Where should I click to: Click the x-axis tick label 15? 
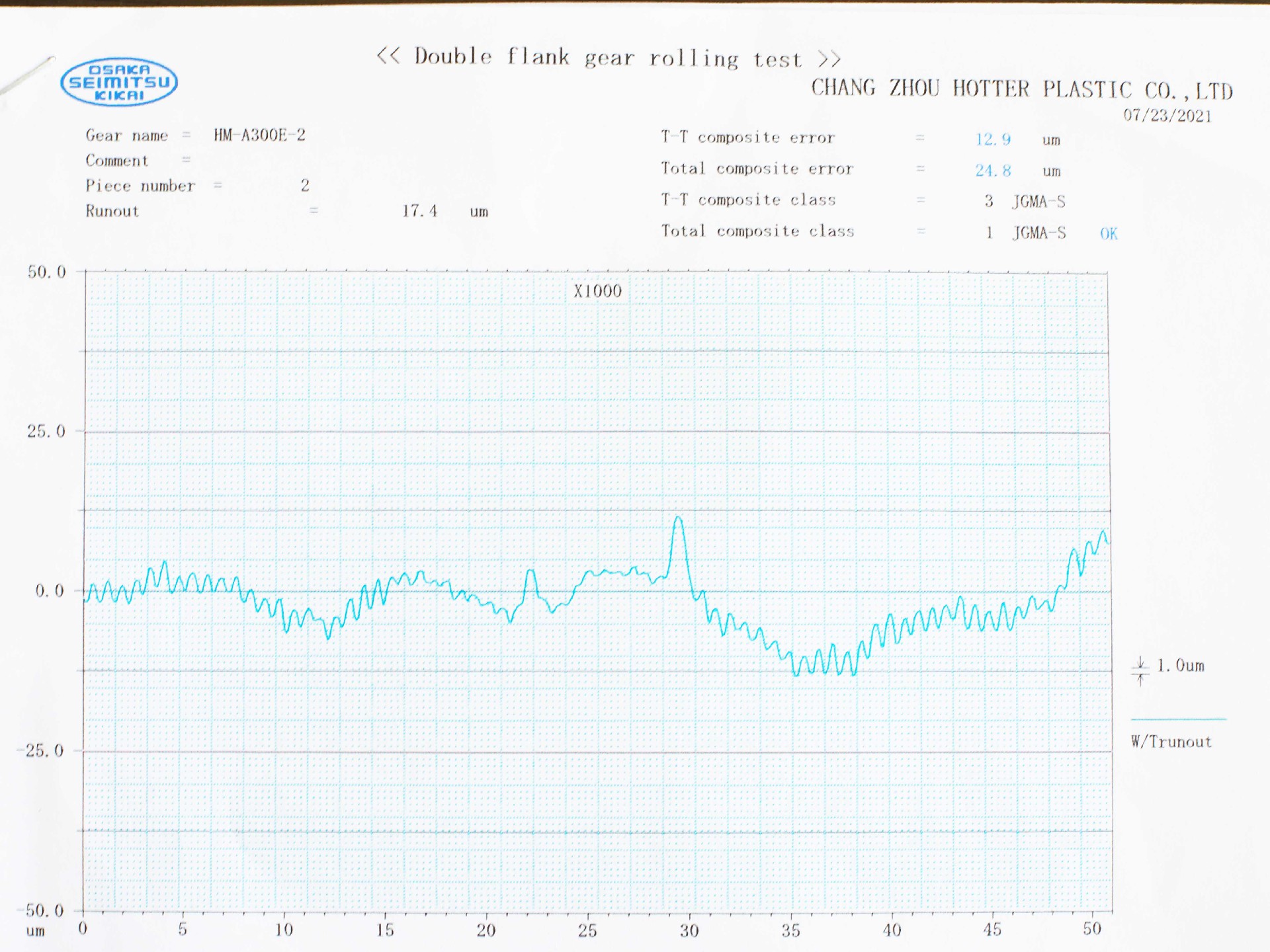[385, 930]
